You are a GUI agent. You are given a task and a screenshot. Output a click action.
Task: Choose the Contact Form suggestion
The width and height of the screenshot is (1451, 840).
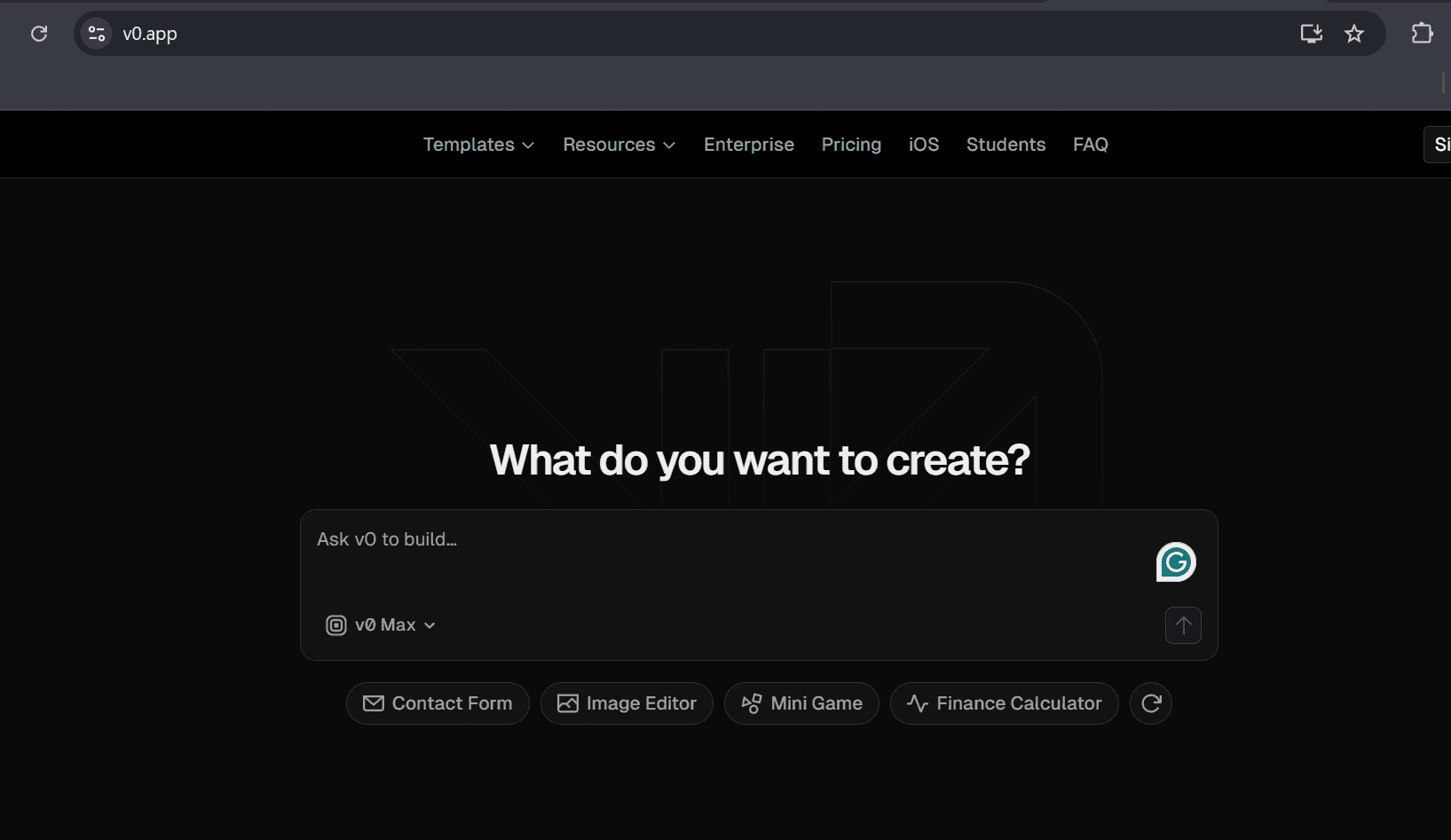point(438,703)
